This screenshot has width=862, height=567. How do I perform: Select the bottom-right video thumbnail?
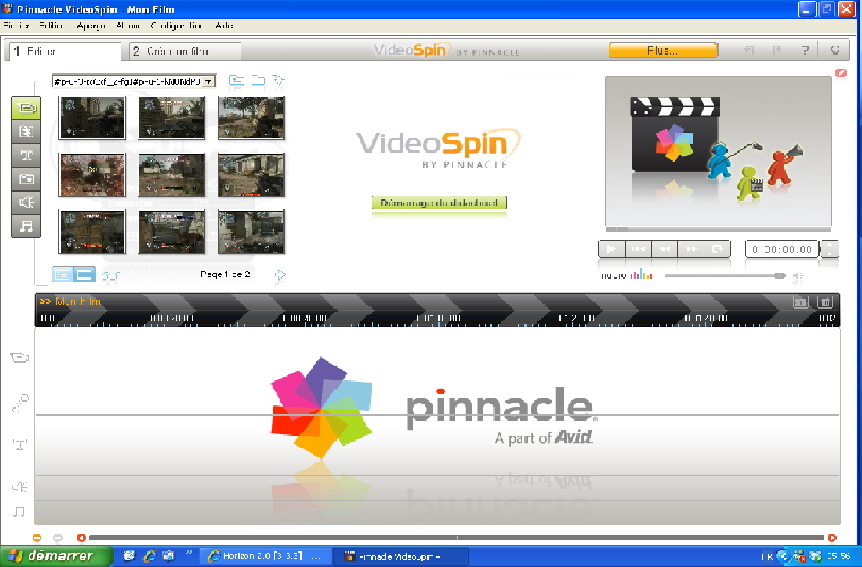point(251,232)
